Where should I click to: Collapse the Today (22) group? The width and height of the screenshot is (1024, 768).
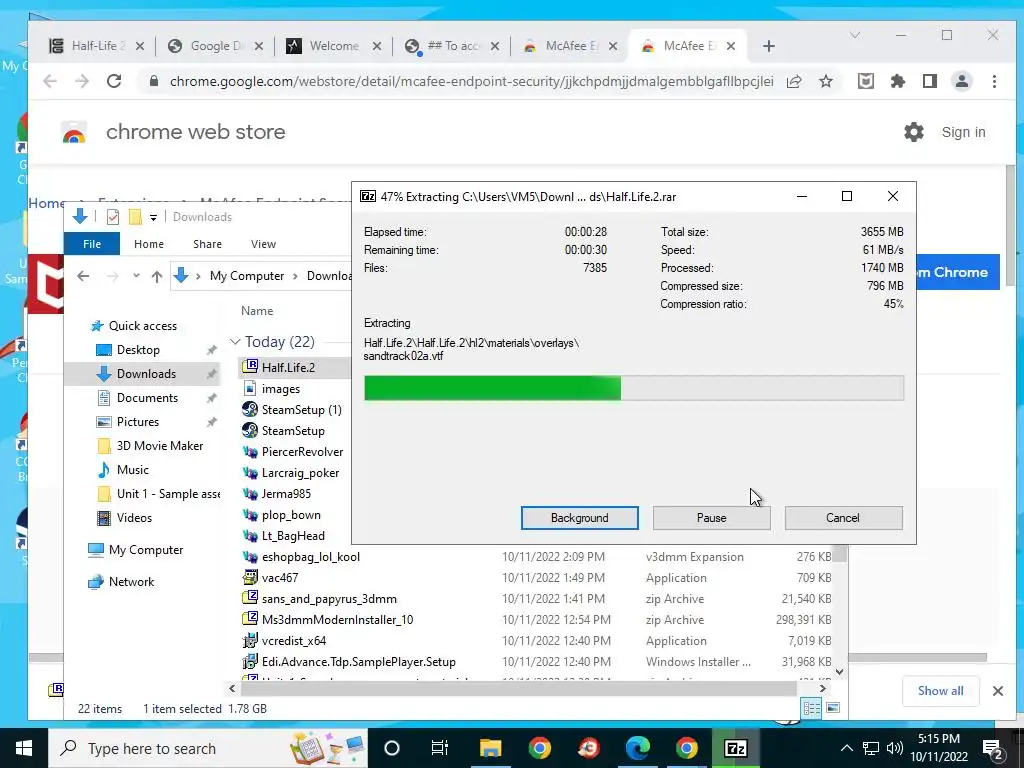coord(235,342)
